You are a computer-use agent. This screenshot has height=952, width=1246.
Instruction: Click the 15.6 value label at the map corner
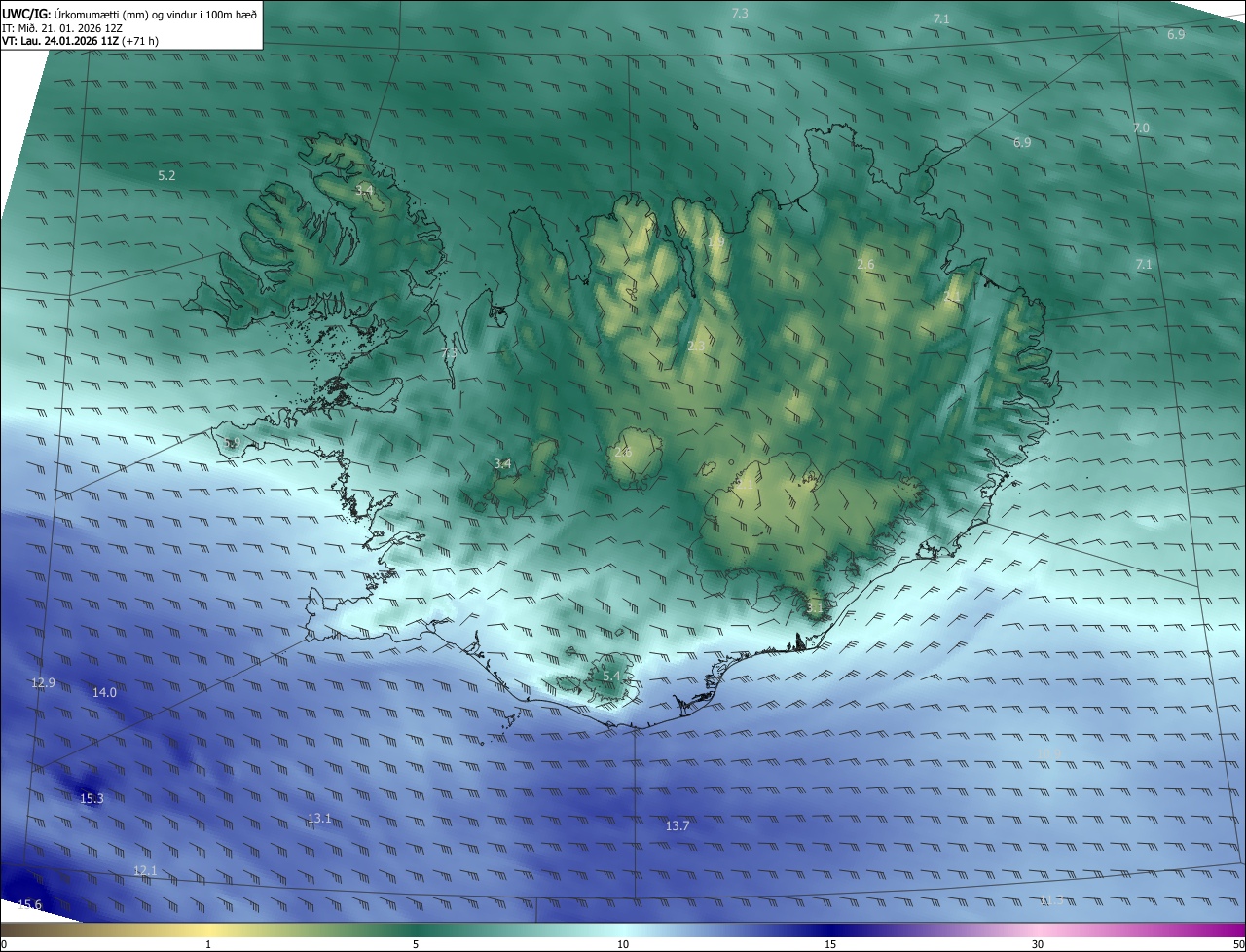[x=30, y=905]
